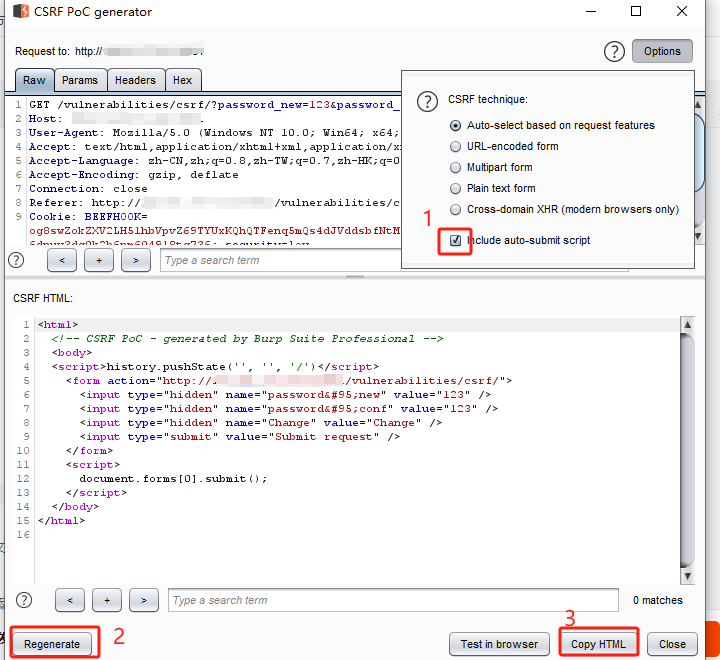
Task: Switch to the Raw tab
Action: [34, 80]
